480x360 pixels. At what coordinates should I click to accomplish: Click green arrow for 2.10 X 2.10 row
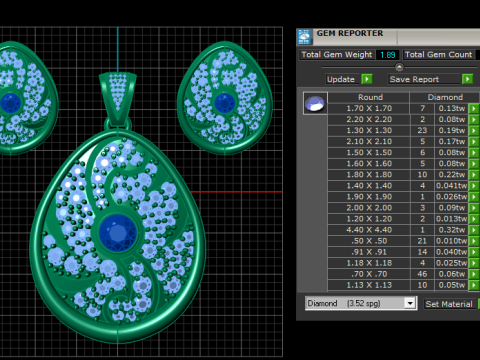474,141
